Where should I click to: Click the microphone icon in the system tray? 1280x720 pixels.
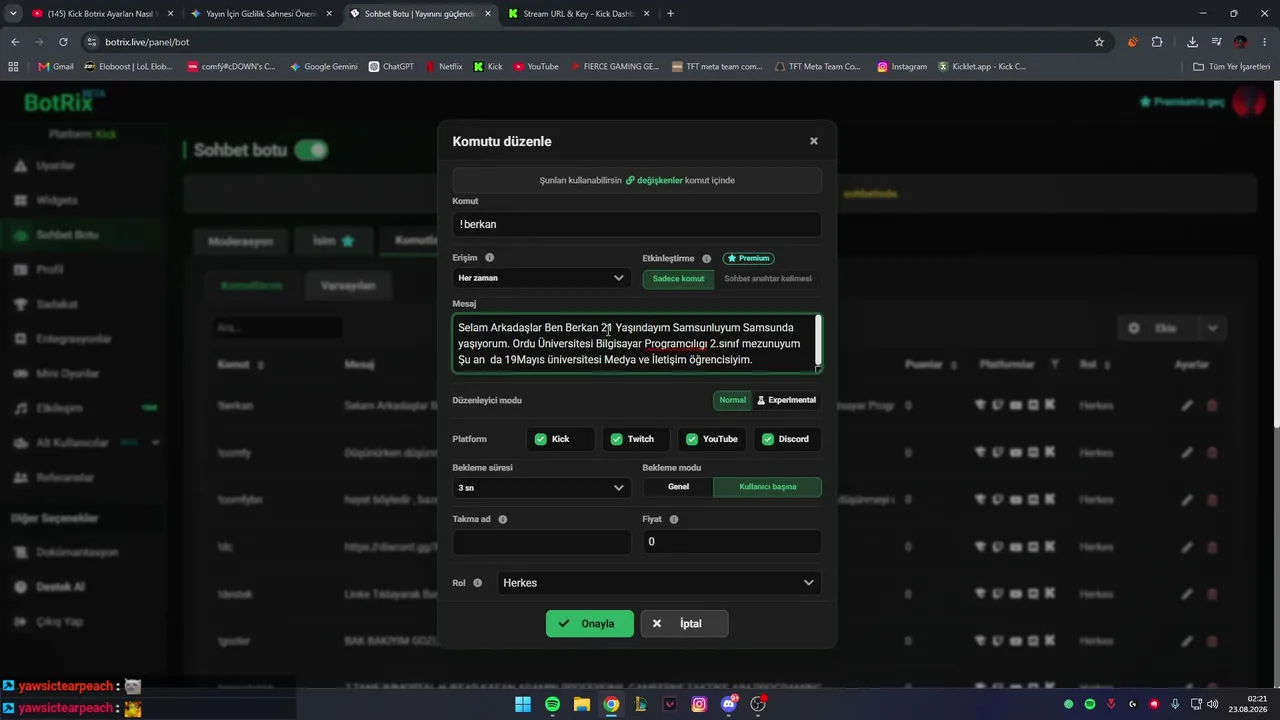click(1175, 704)
